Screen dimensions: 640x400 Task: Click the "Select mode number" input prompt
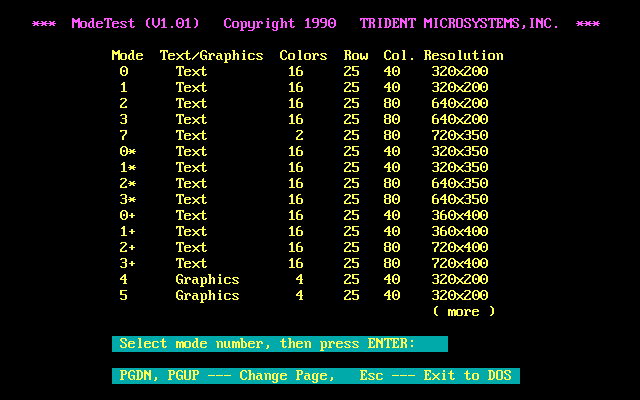click(267, 344)
